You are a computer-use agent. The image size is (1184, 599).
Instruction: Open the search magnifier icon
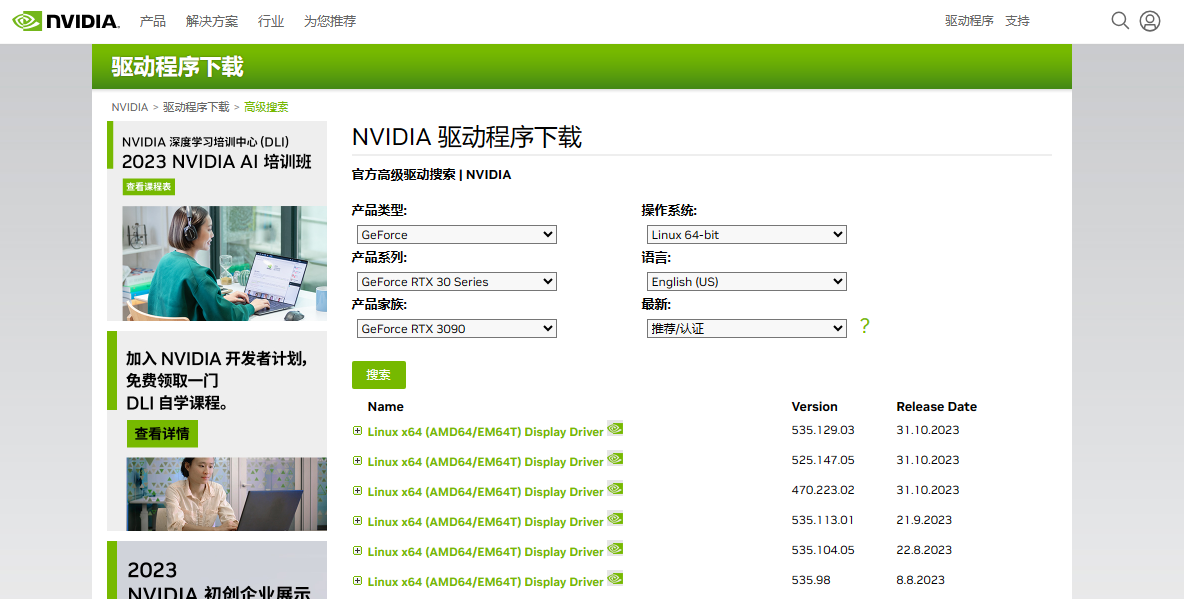(1120, 20)
